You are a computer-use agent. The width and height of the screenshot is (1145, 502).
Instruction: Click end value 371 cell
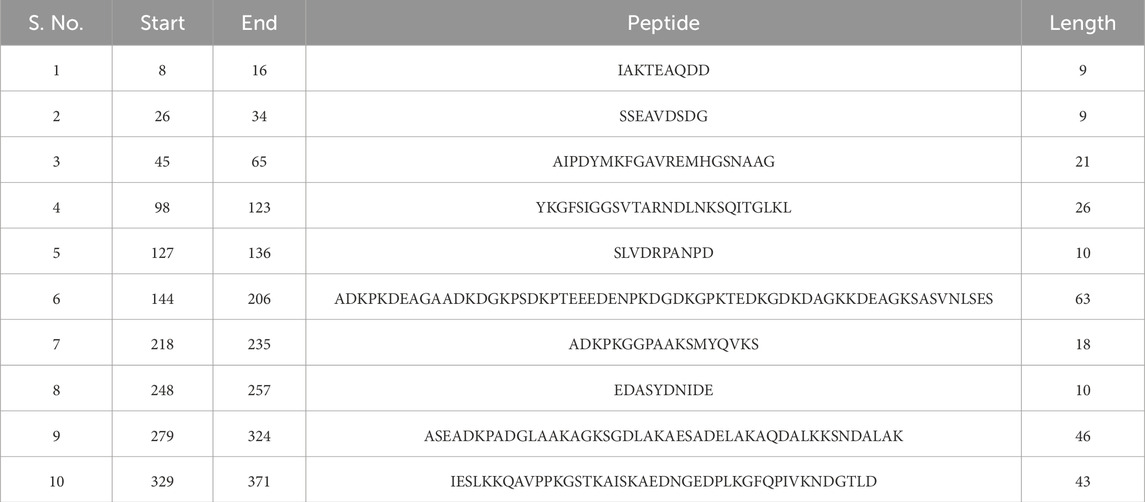[x=259, y=482]
